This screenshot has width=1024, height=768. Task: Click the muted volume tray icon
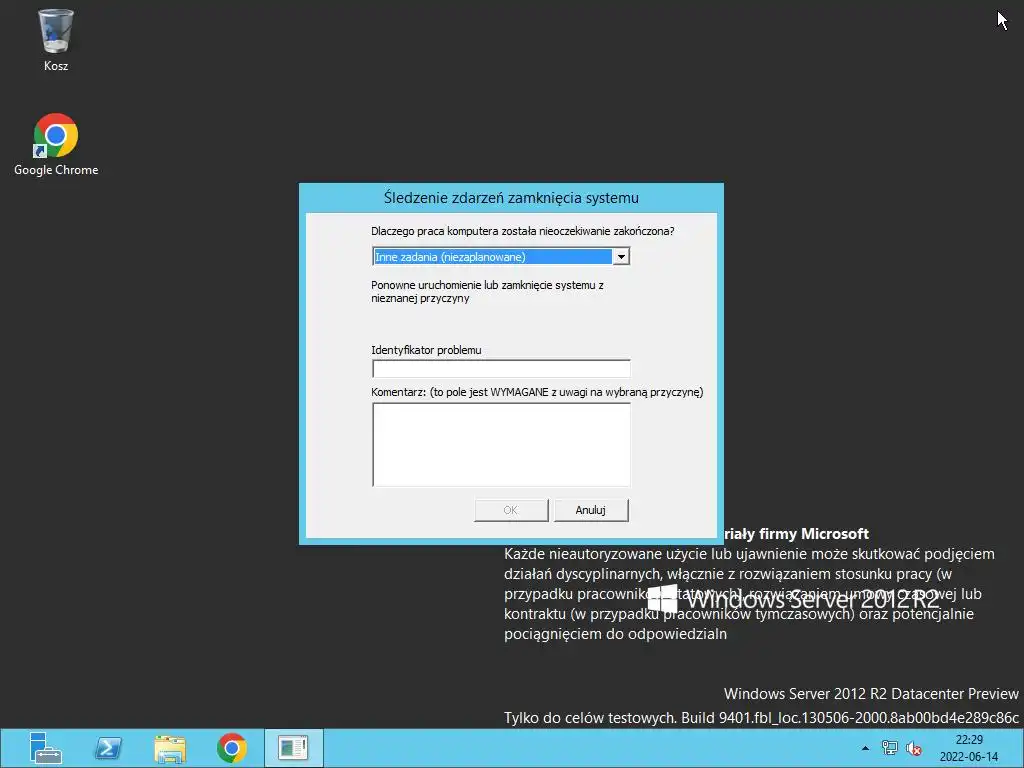click(914, 748)
